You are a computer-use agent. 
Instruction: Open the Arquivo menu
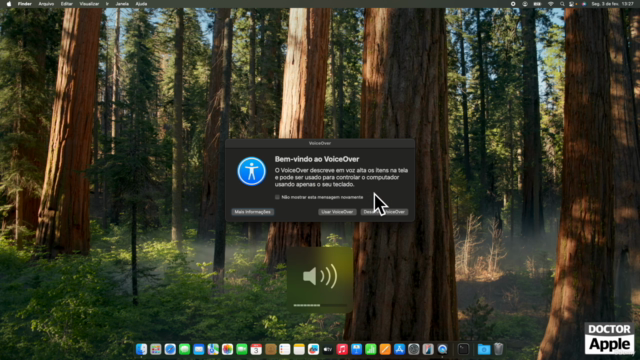coord(46,4)
